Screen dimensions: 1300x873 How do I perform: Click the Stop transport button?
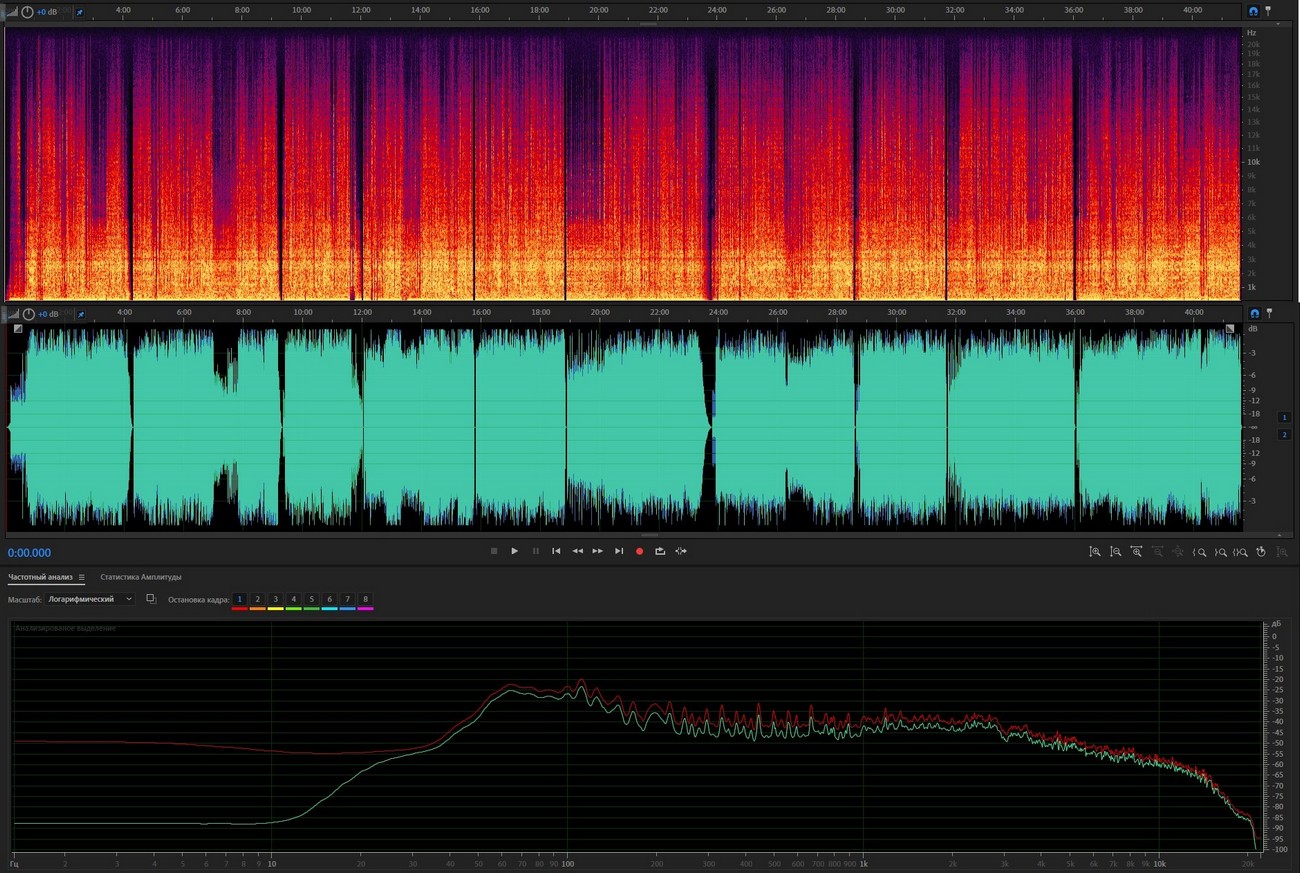point(494,551)
